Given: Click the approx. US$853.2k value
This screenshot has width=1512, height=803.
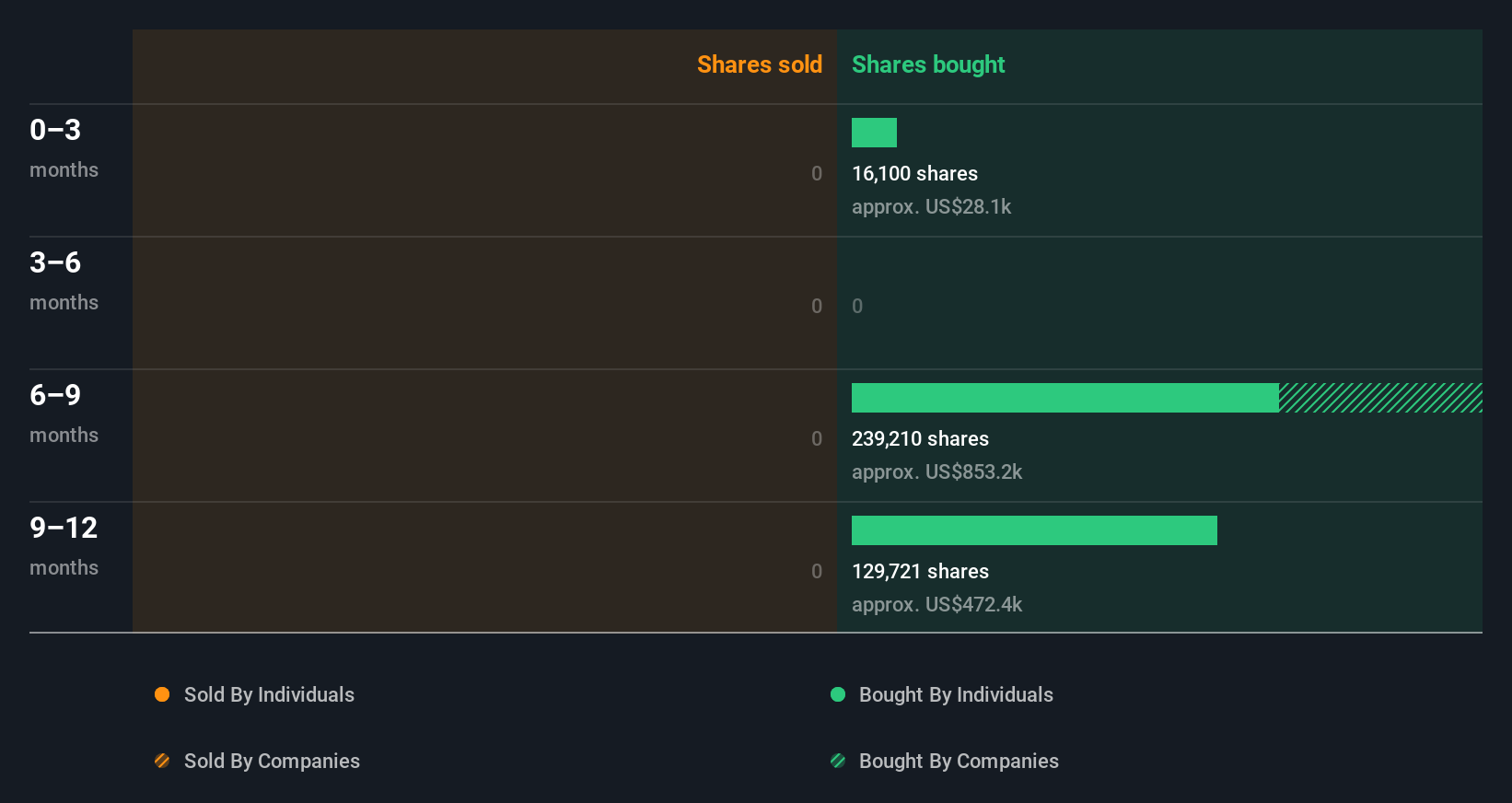Looking at the screenshot, I should pos(936,472).
